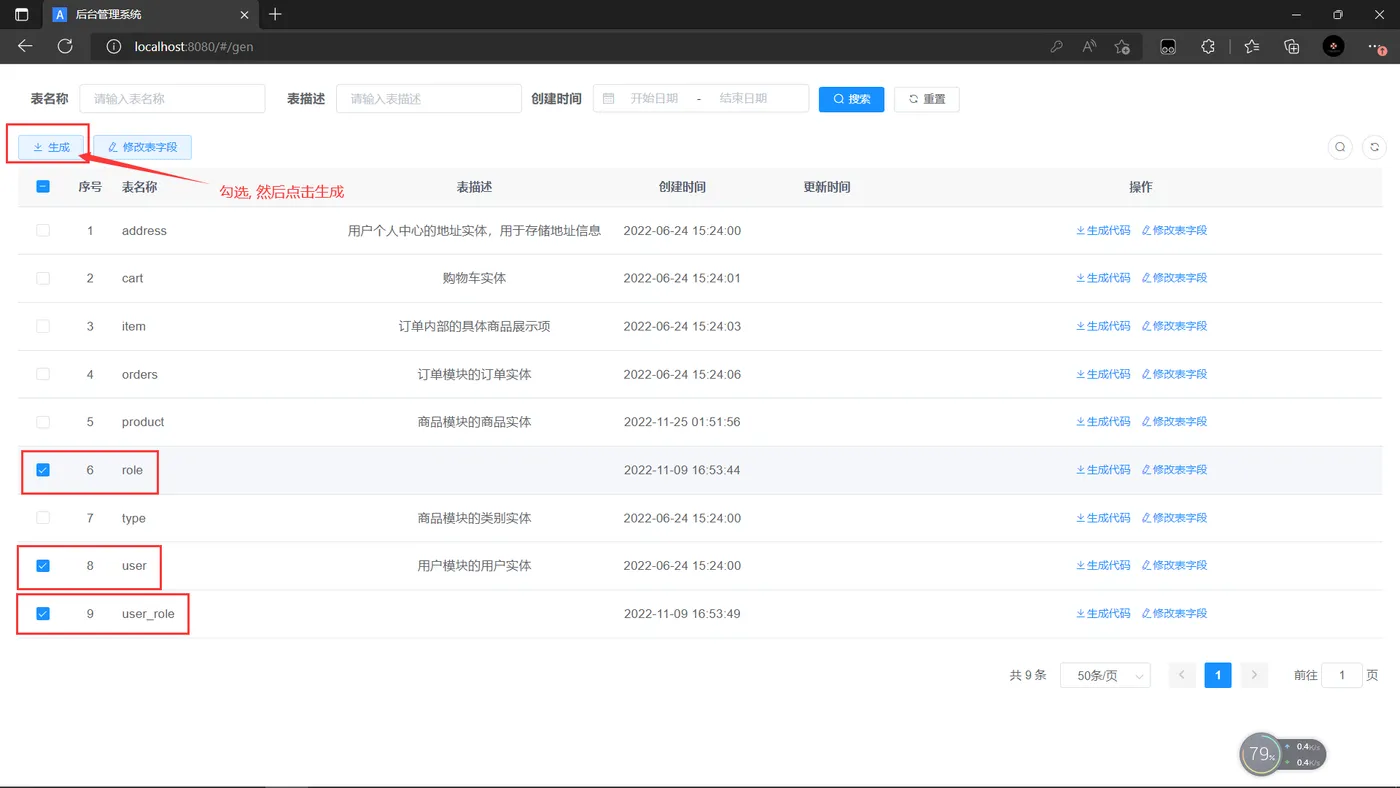Click 修改表字段 for the type row
The height and width of the screenshot is (788, 1400).
click(x=1174, y=518)
